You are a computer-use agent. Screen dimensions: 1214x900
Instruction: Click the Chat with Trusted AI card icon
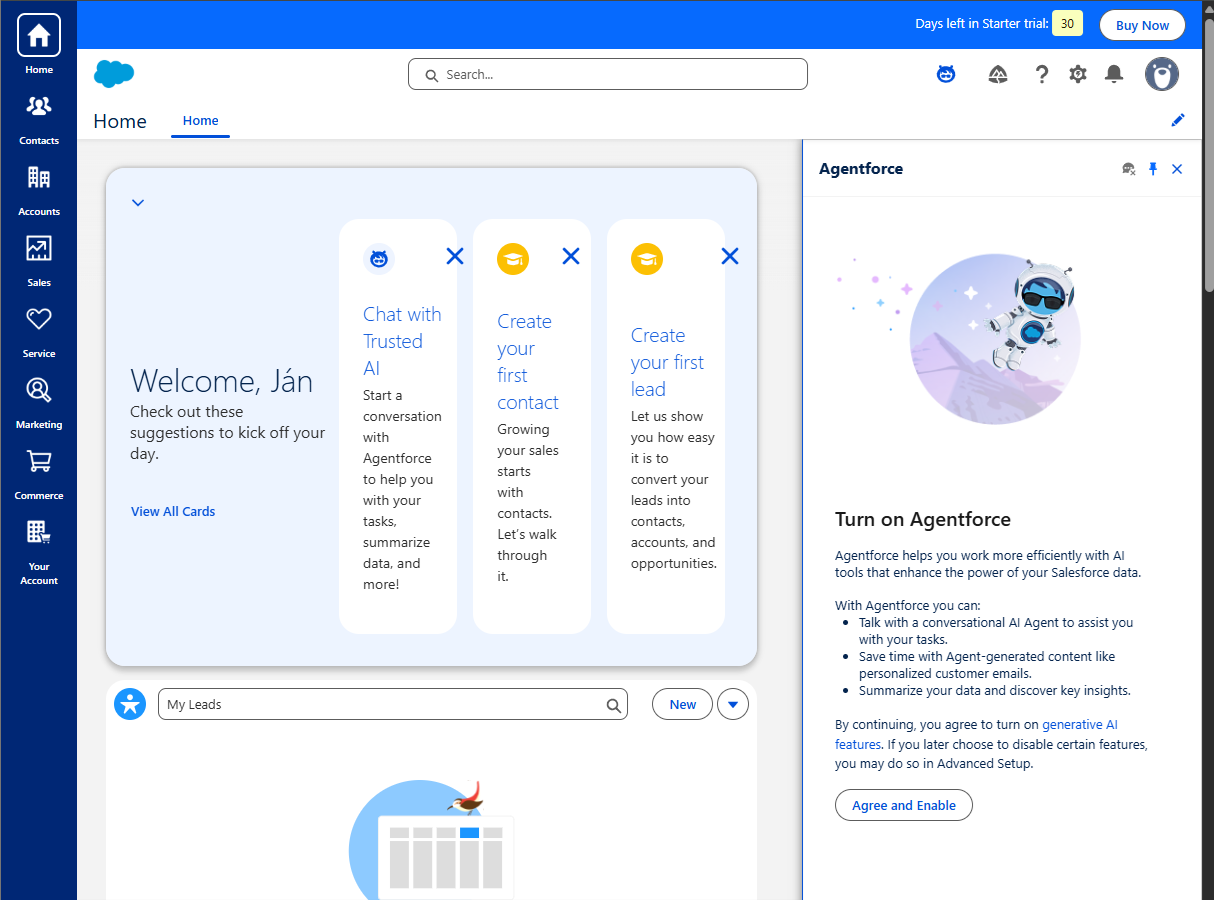[x=379, y=259]
